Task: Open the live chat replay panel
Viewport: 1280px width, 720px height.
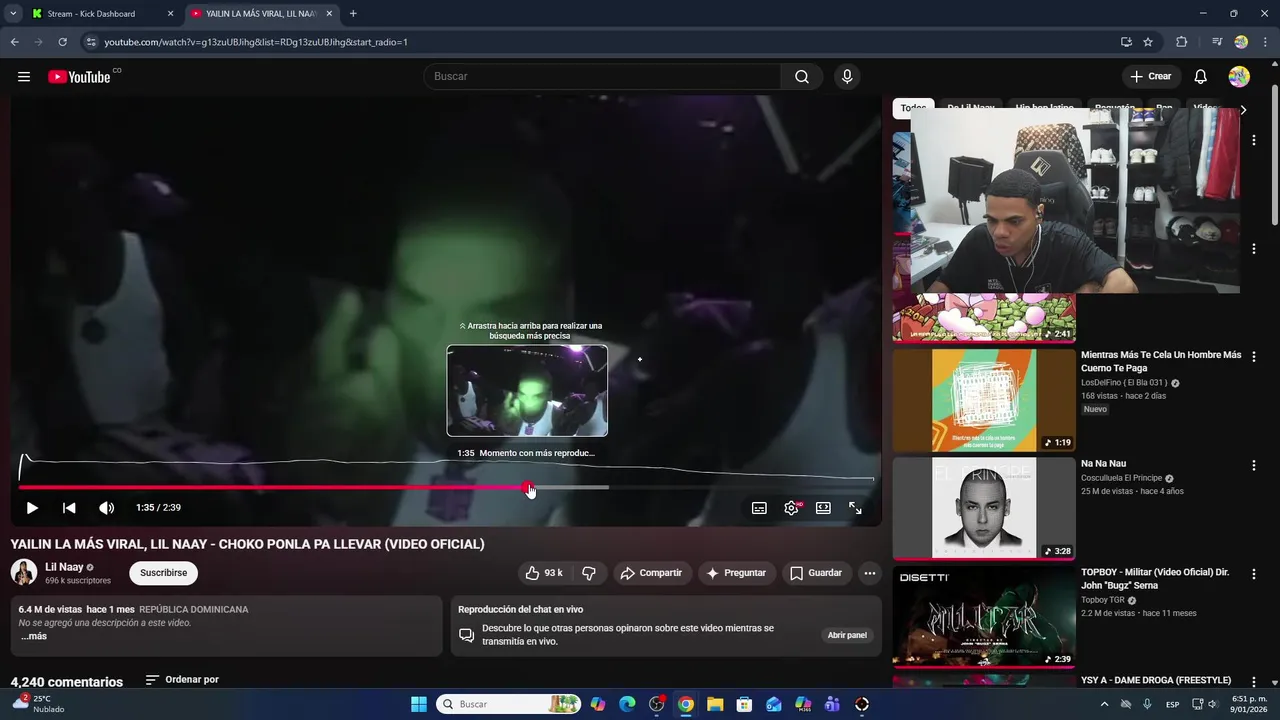Action: (847, 635)
